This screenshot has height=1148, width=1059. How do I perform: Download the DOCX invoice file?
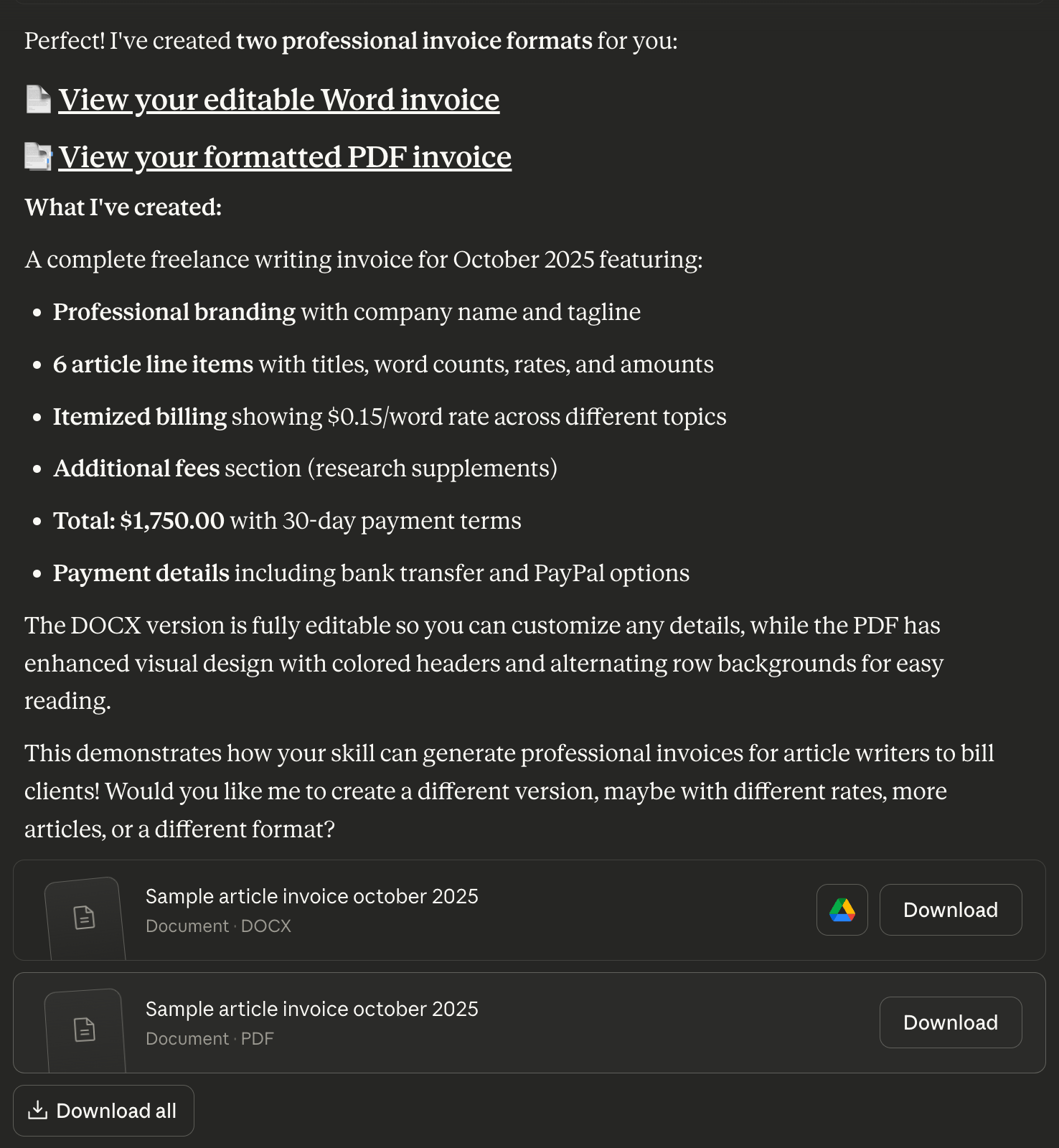(x=950, y=910)
